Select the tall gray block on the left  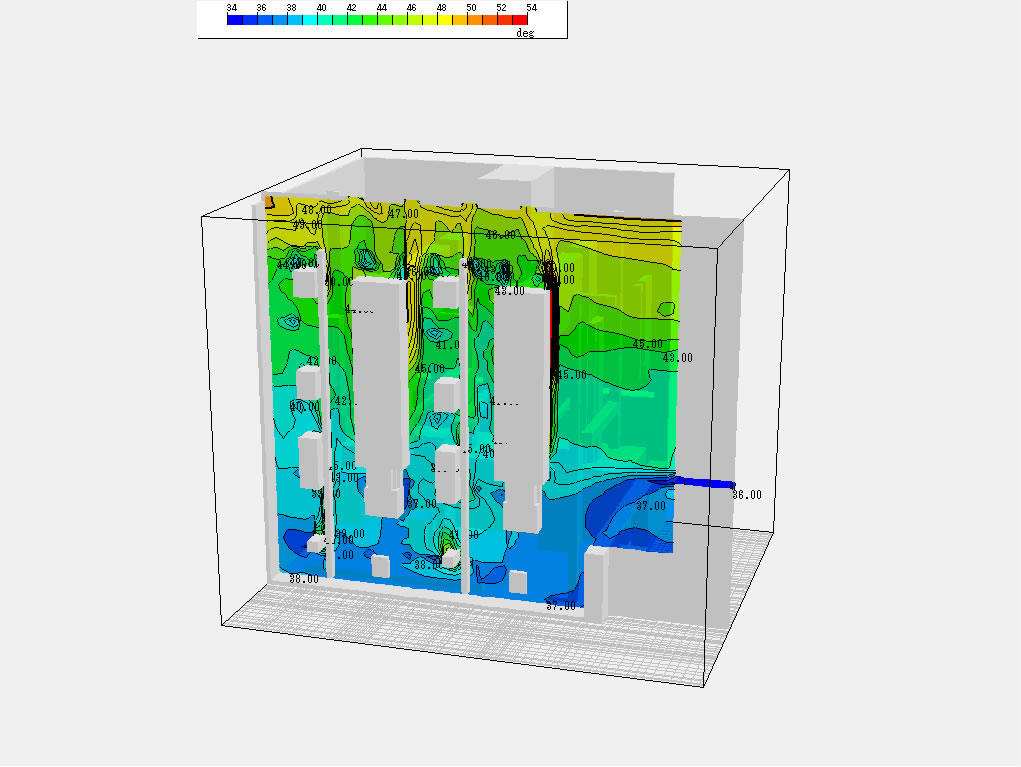(x=380, y=390)
